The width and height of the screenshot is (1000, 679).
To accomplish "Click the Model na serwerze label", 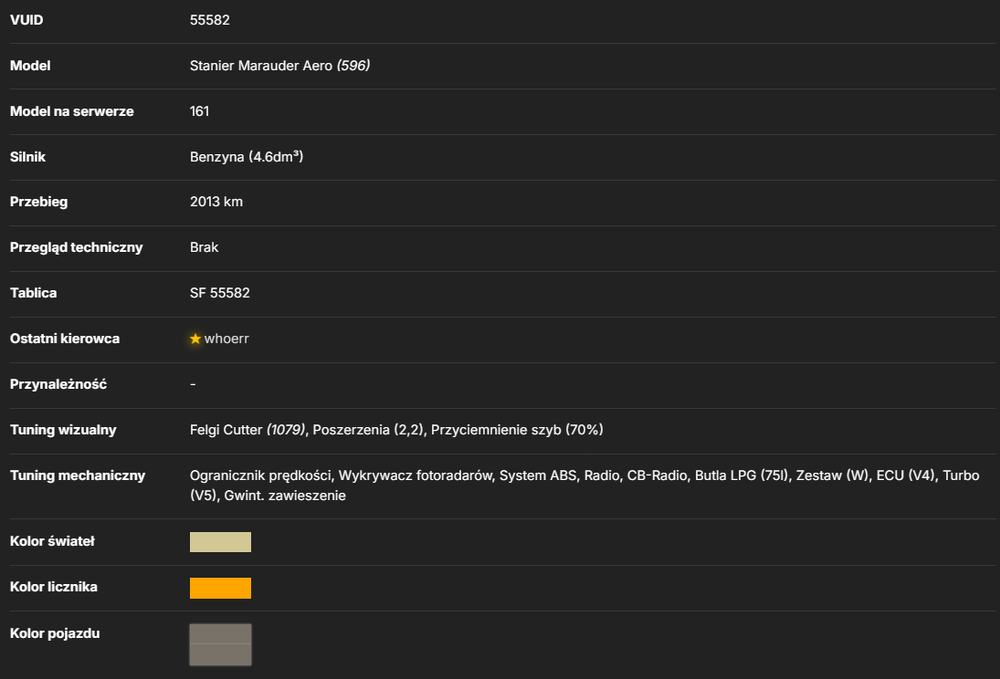I will (72, 111).
